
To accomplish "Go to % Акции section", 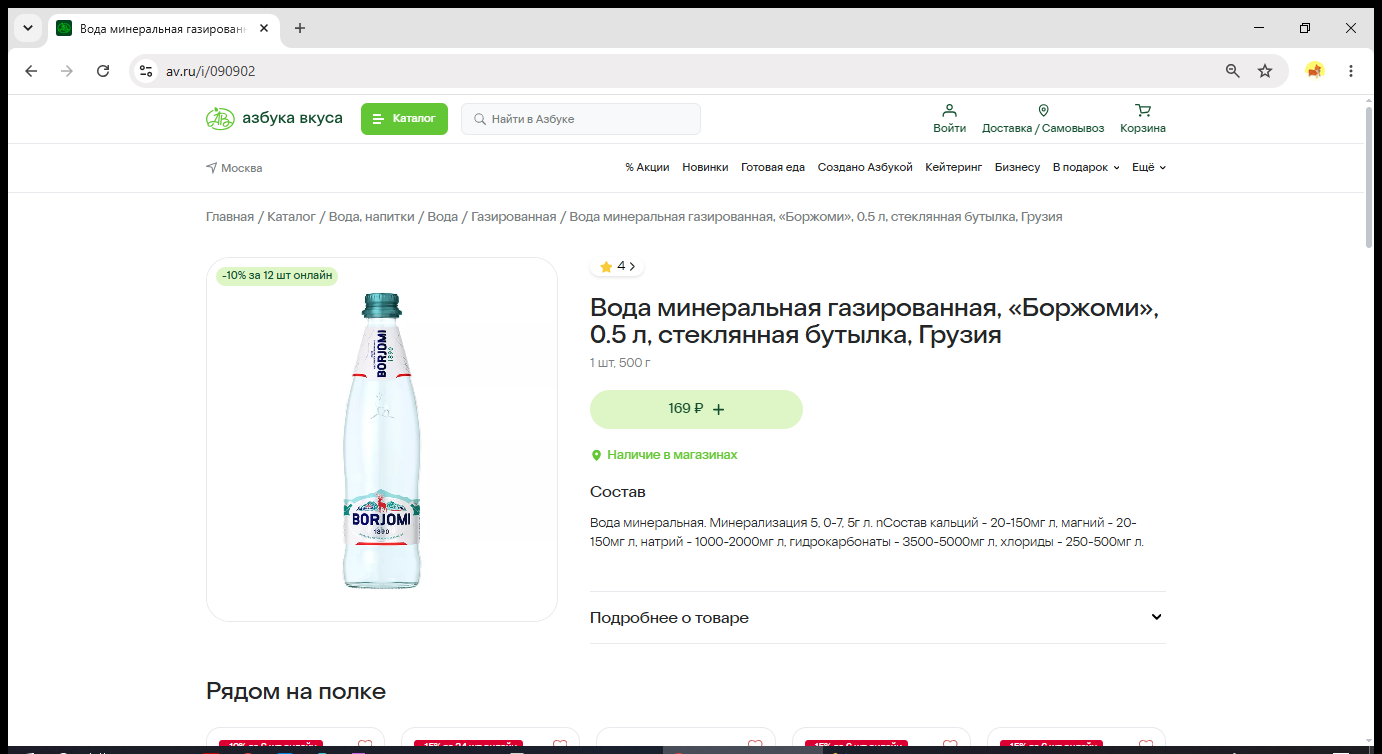I will click(x=647, y=168).
